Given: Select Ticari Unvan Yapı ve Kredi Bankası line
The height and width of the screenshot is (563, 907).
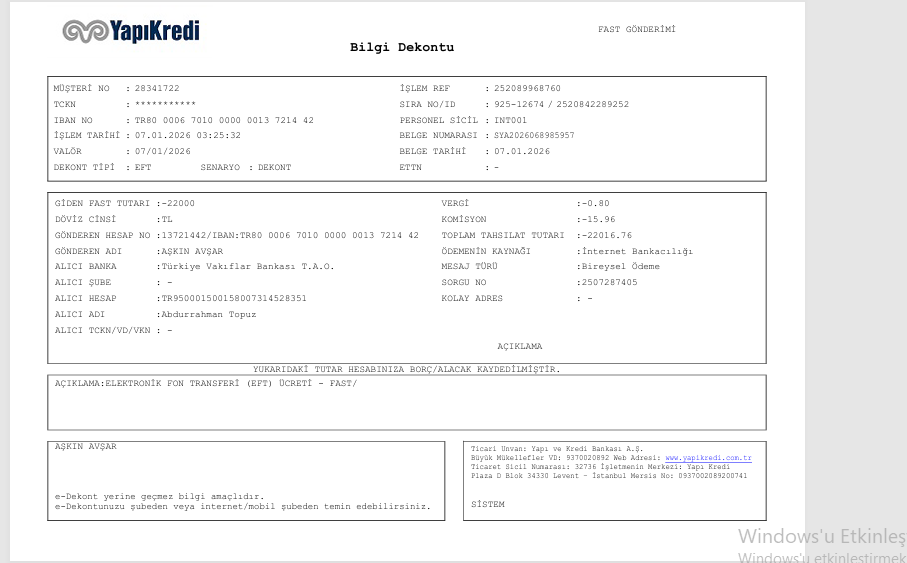Looking at the screenshot, I should [x=556, y=448].
